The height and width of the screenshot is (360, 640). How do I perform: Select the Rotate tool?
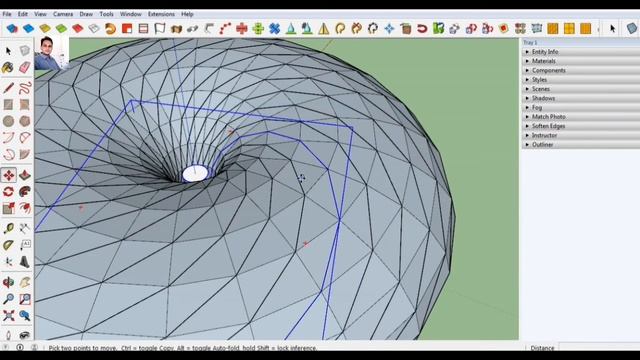(x=8, y=191)
